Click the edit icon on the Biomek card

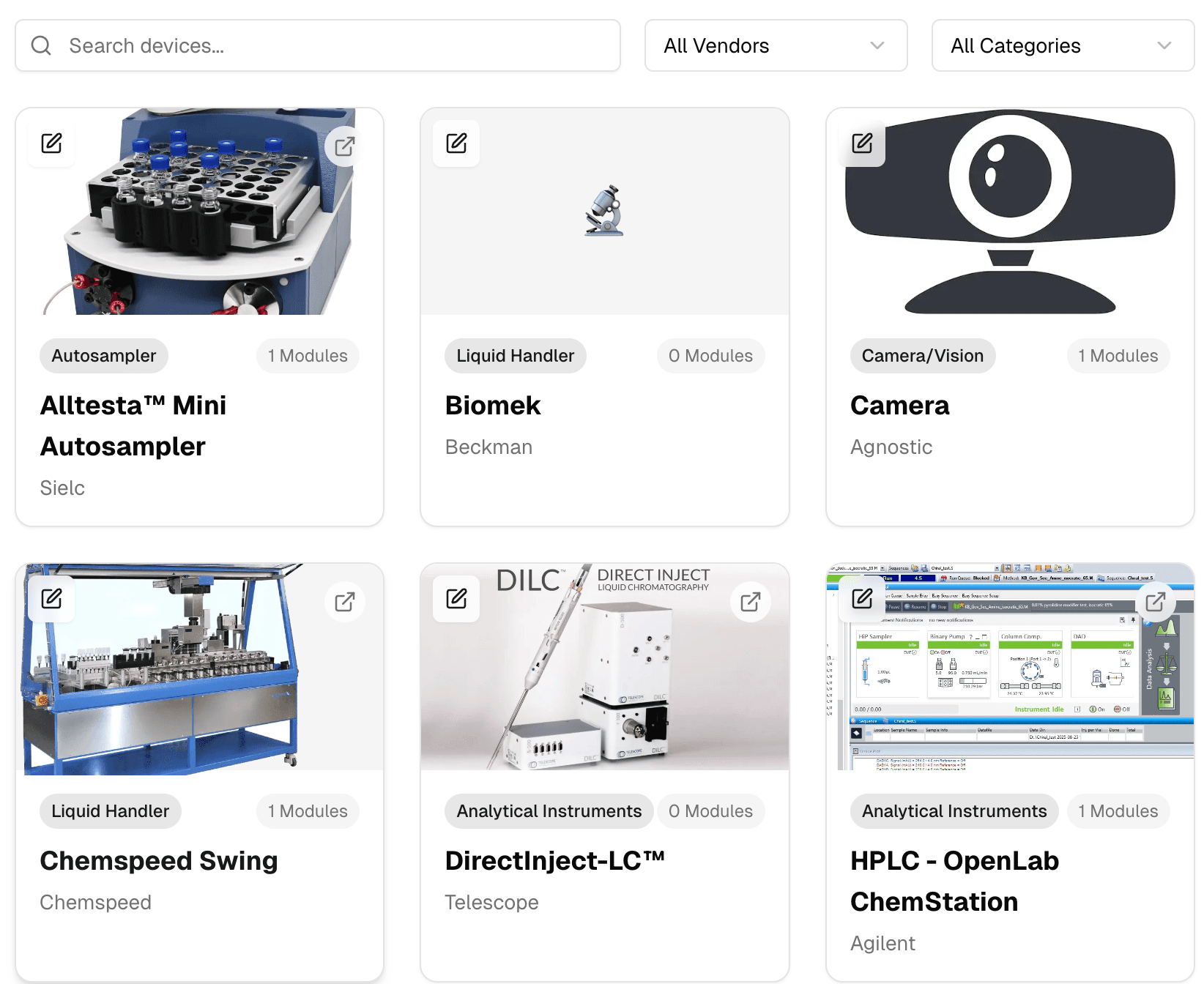click(456, 143)
